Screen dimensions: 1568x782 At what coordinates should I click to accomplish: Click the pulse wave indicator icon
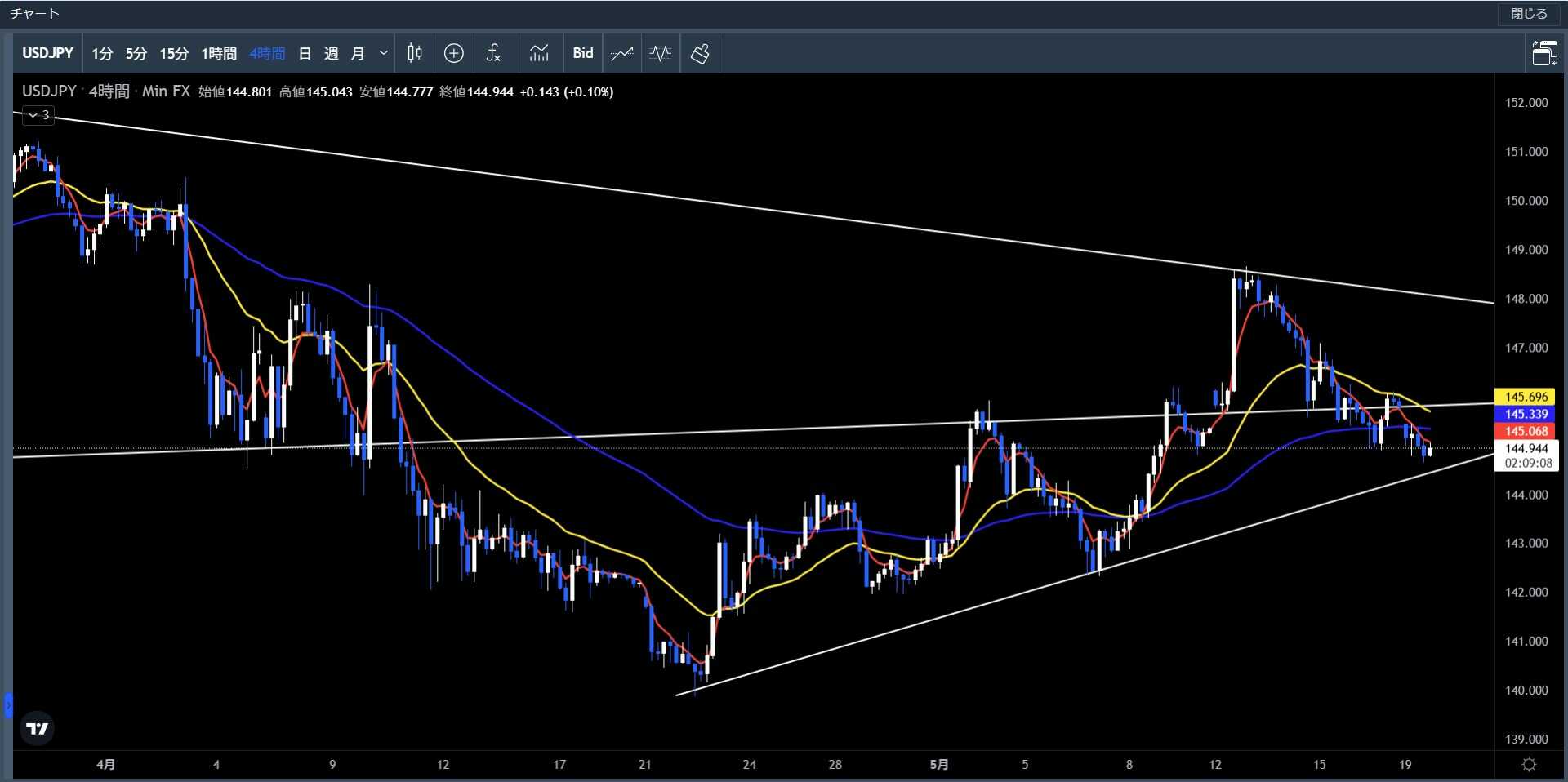tap(661, 53)
